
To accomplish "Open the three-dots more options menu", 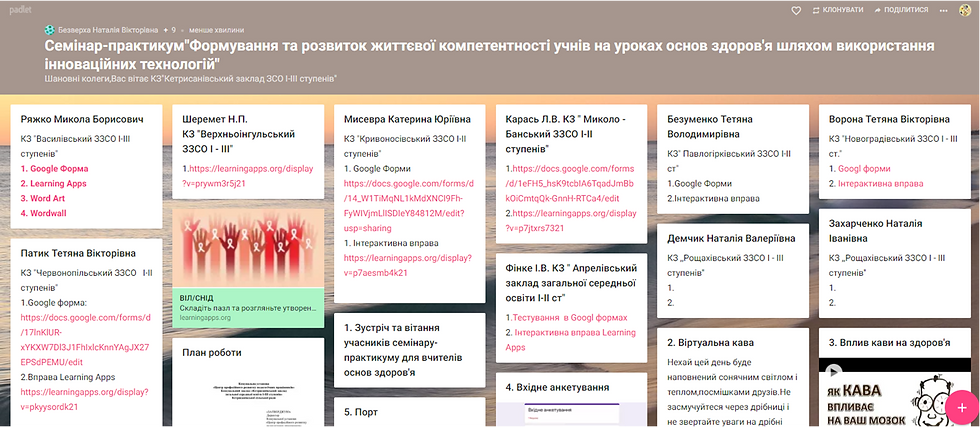I will coord(943,11).
